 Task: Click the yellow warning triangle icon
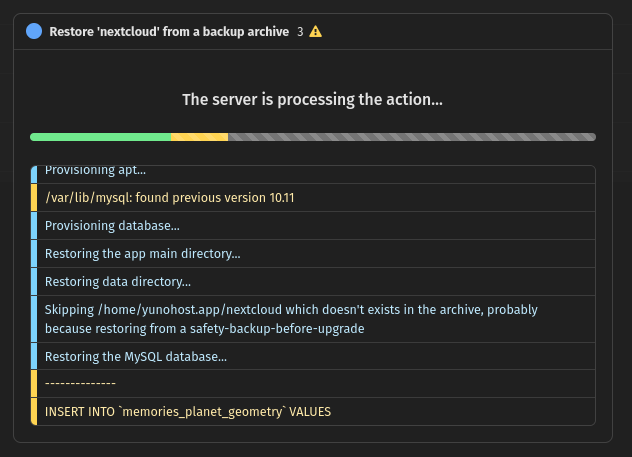(316, 31)
